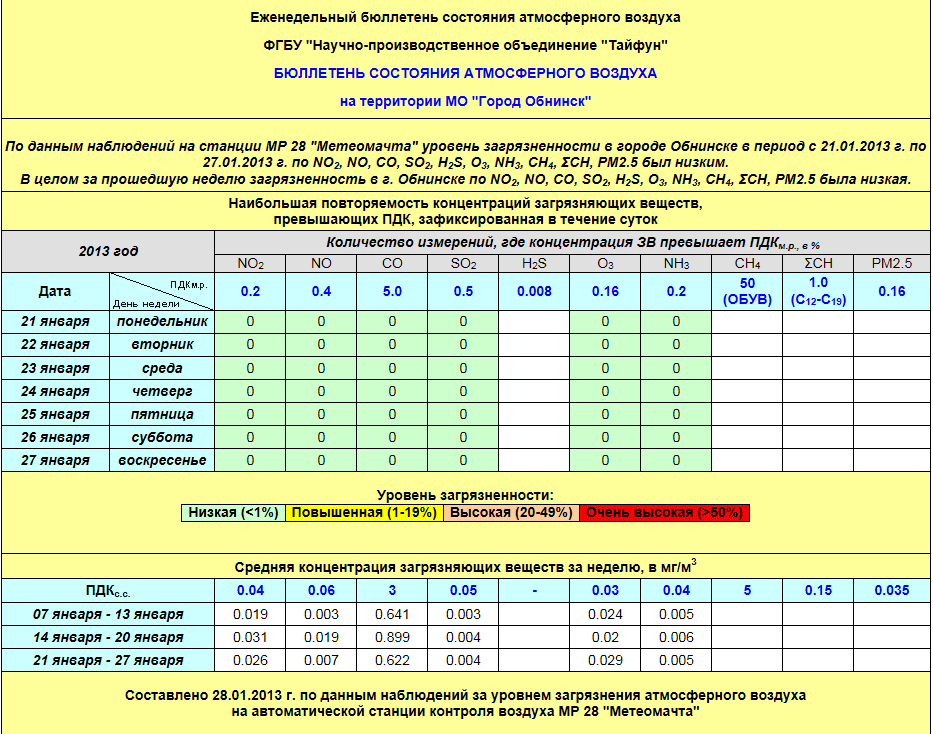Select the green Низкая (<1%) legend box
The image size is (933, 734).
click(233, 512)
